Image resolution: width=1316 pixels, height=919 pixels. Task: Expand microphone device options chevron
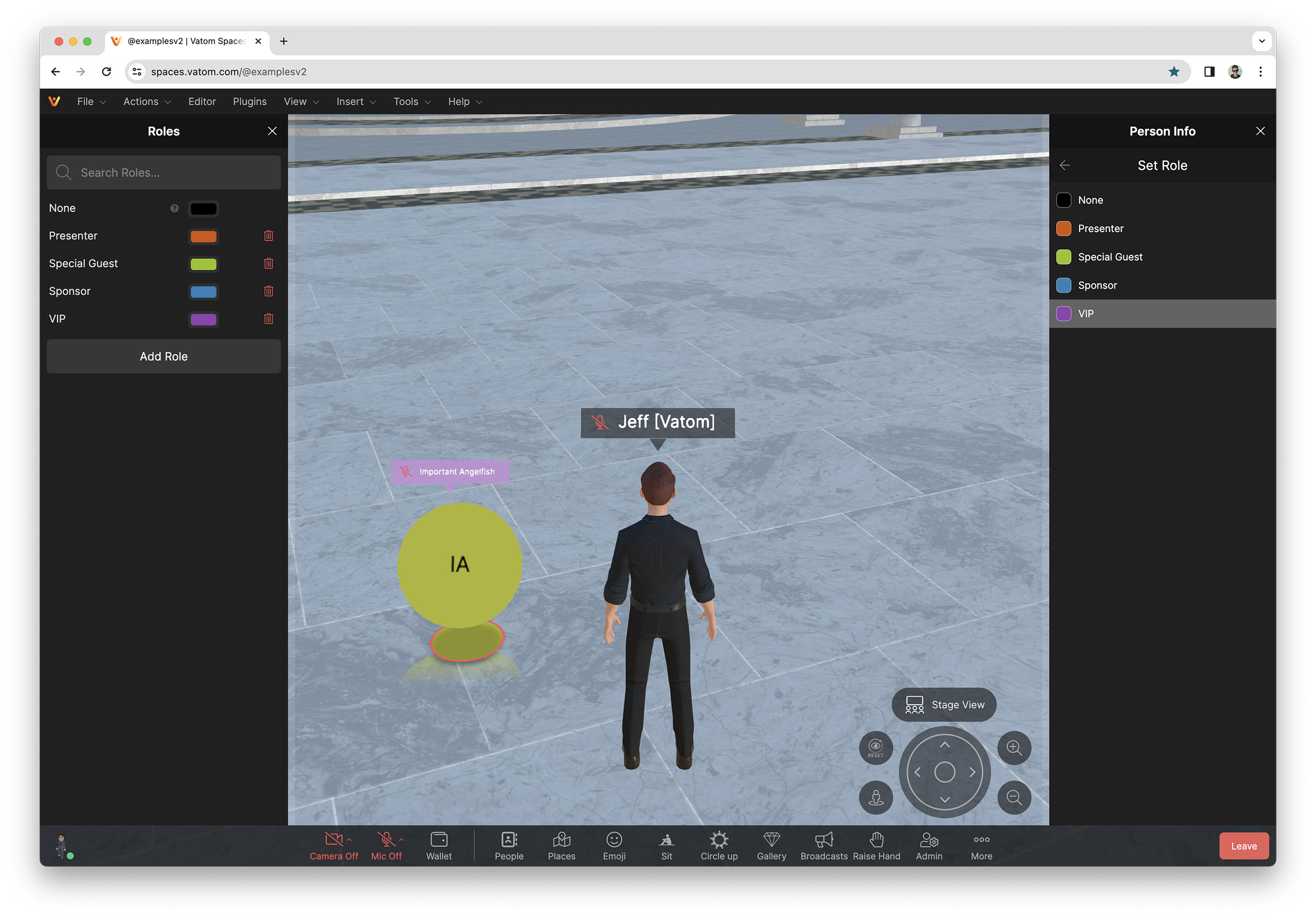[401, 839]
